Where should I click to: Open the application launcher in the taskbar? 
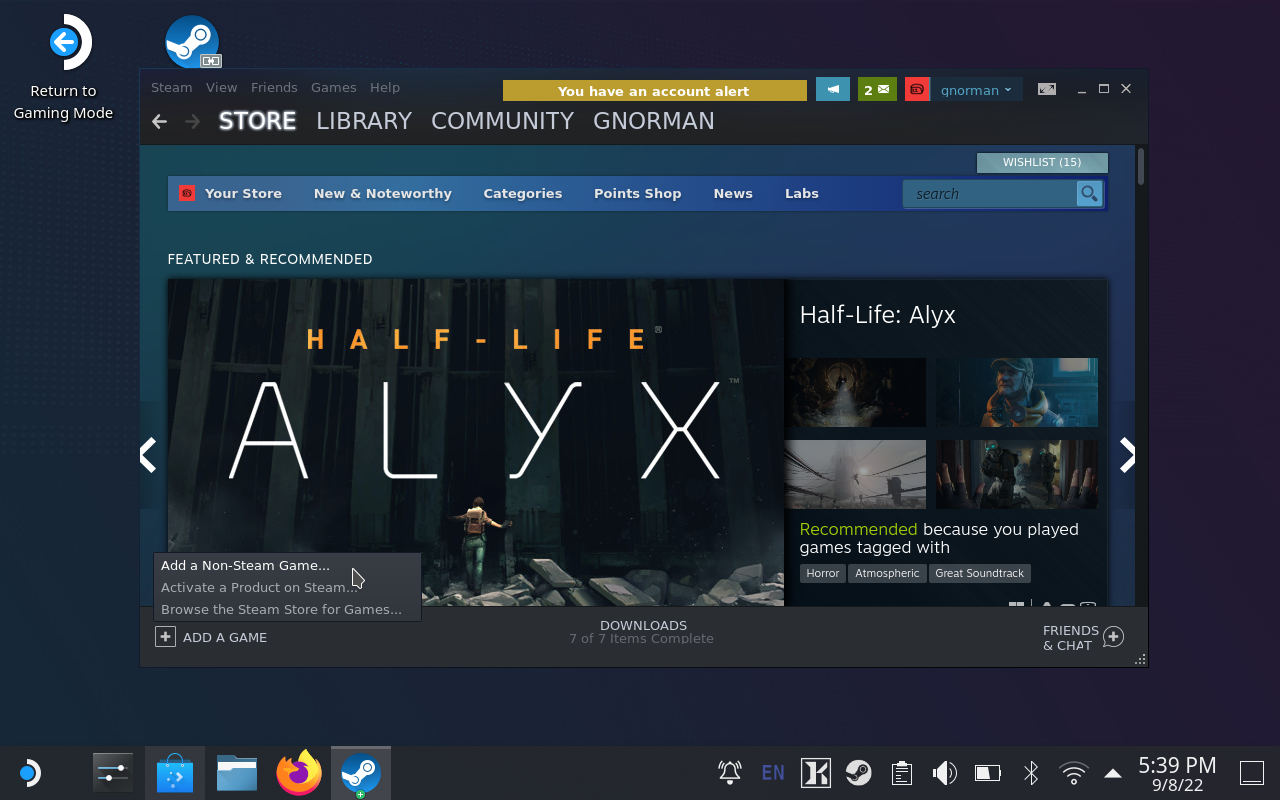(x=29, y=773)
